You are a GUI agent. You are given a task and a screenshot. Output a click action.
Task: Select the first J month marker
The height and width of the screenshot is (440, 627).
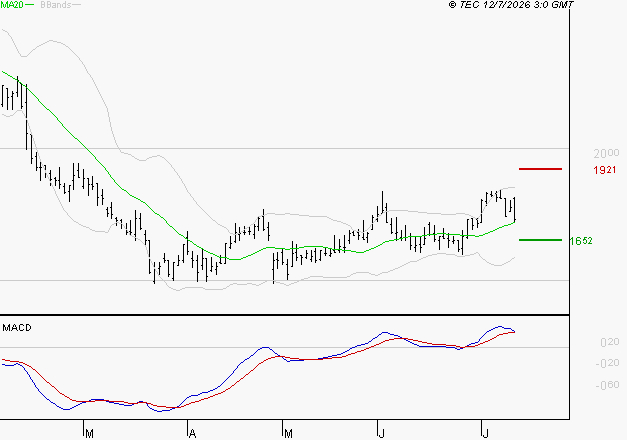382,434
